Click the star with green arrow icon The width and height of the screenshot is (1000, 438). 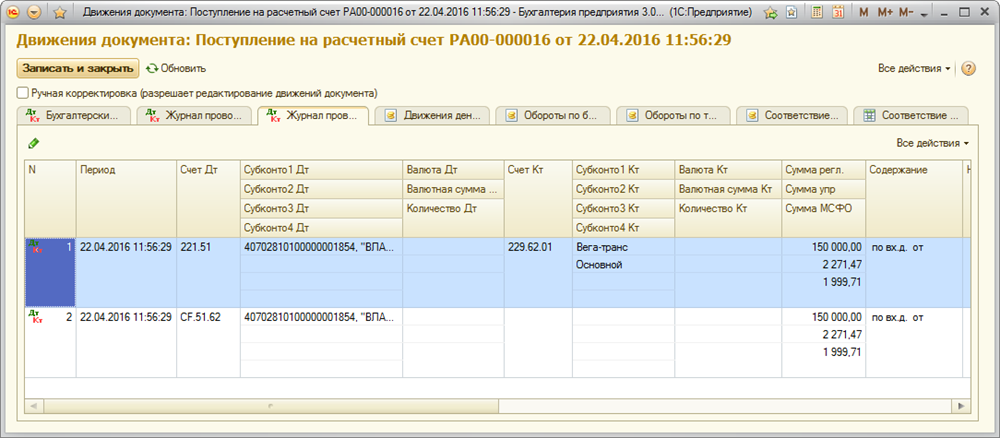click(x=770, y=13)
